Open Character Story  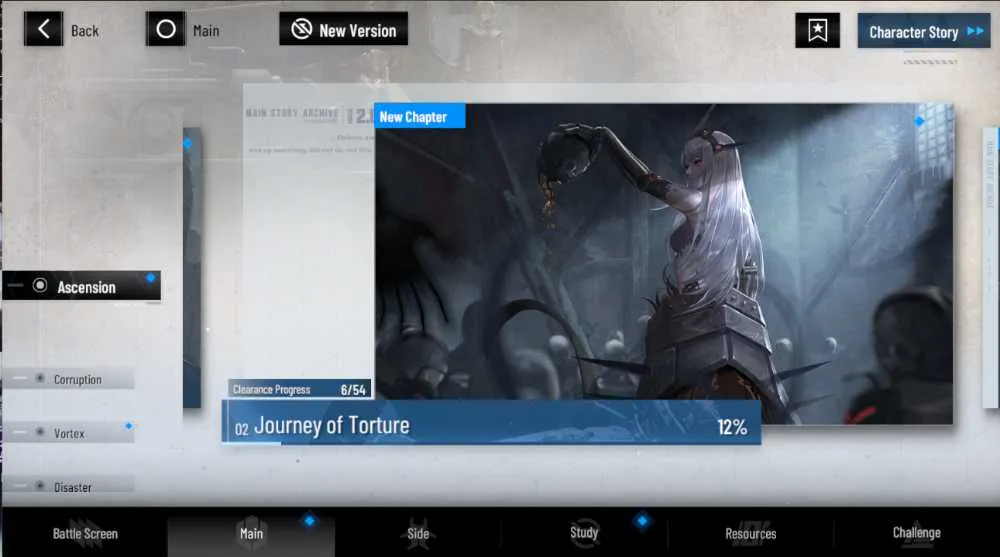coord(923,31)
